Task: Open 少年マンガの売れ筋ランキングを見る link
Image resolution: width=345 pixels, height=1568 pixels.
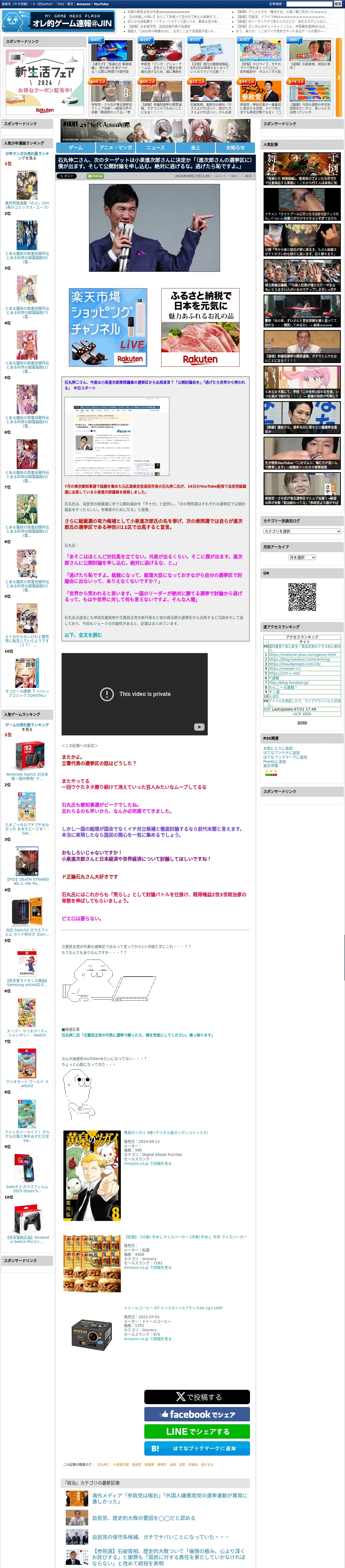Action: pos(27,156)
